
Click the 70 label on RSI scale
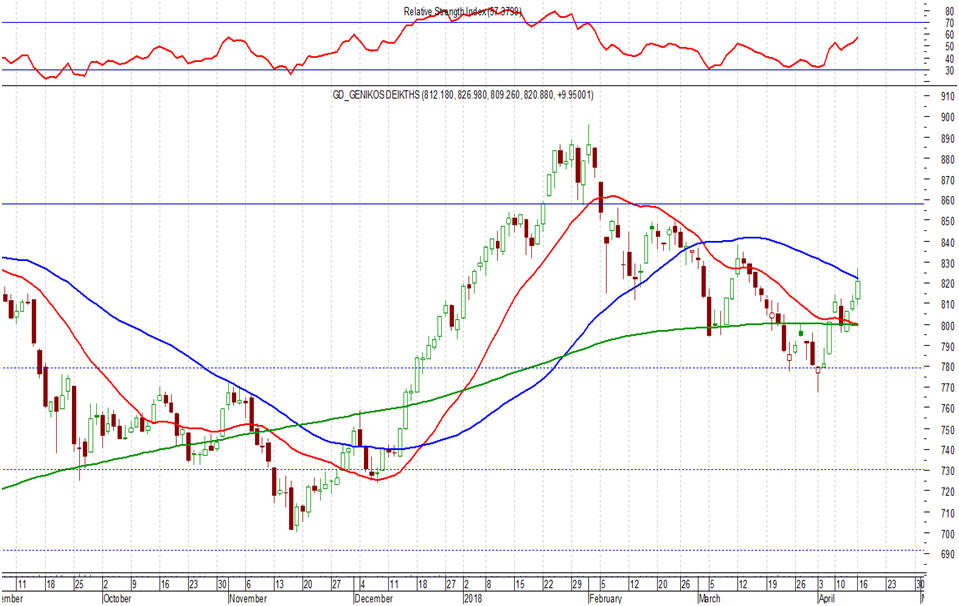tap(949, 23)
